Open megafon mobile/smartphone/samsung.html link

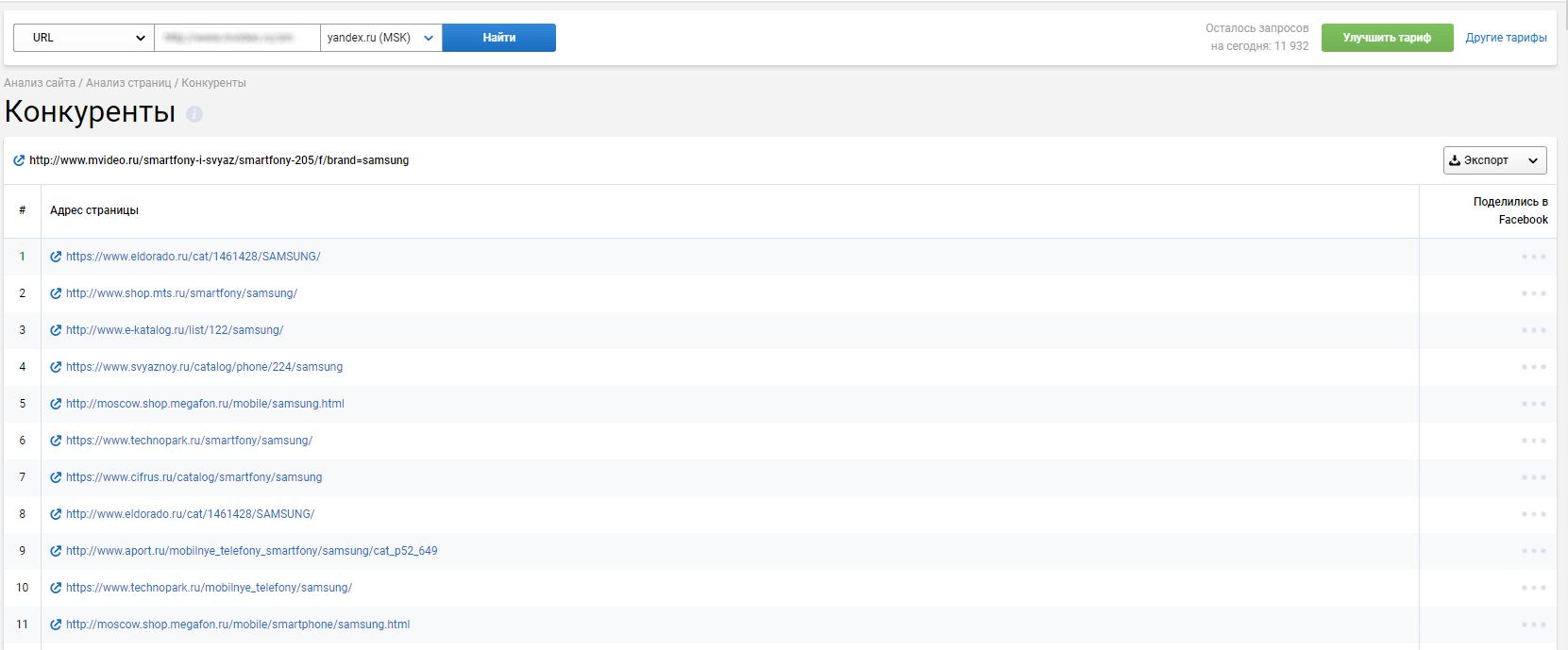238,625
